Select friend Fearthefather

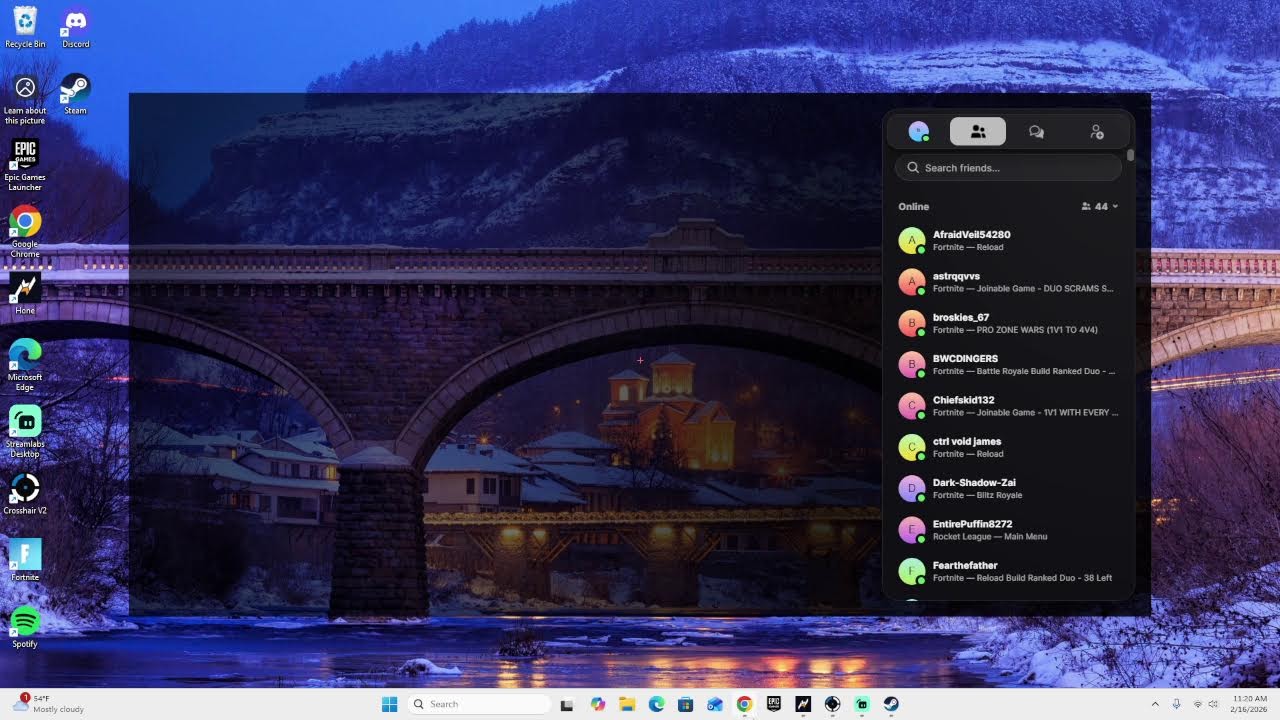pyautogui.click(x=1008, y=571)
